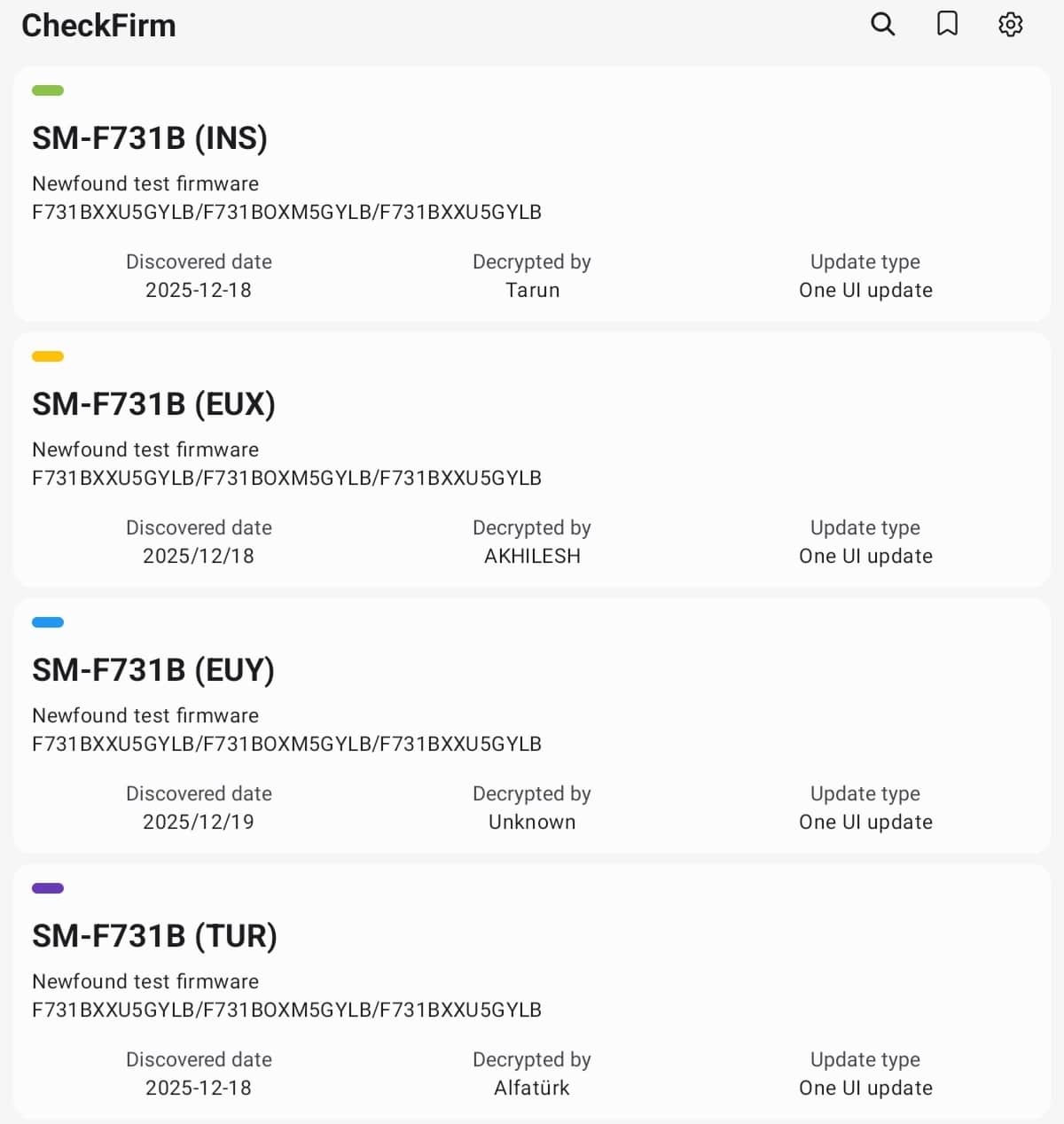The width and height of the screenshot is (1064, 1124).
Task: Click the CheckFirm app title
Action: pos(98,26)
